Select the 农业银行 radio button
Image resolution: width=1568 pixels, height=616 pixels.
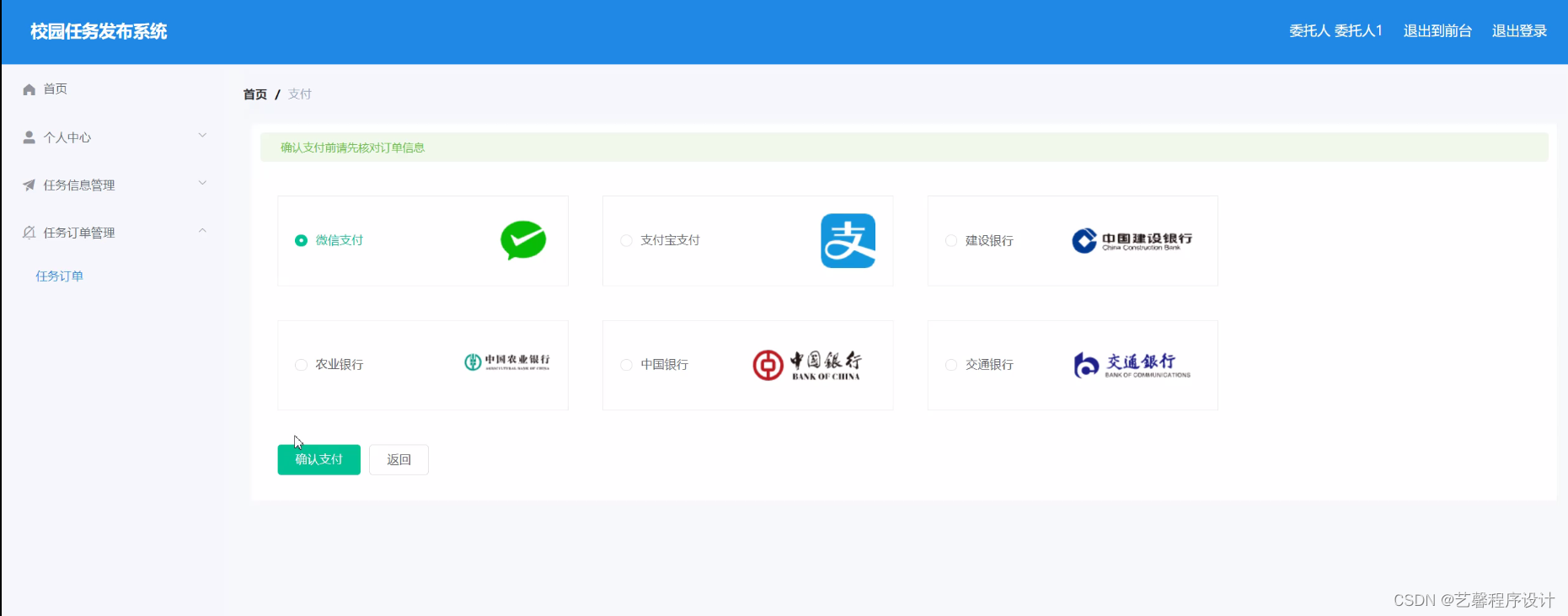[x=301, y=365]
